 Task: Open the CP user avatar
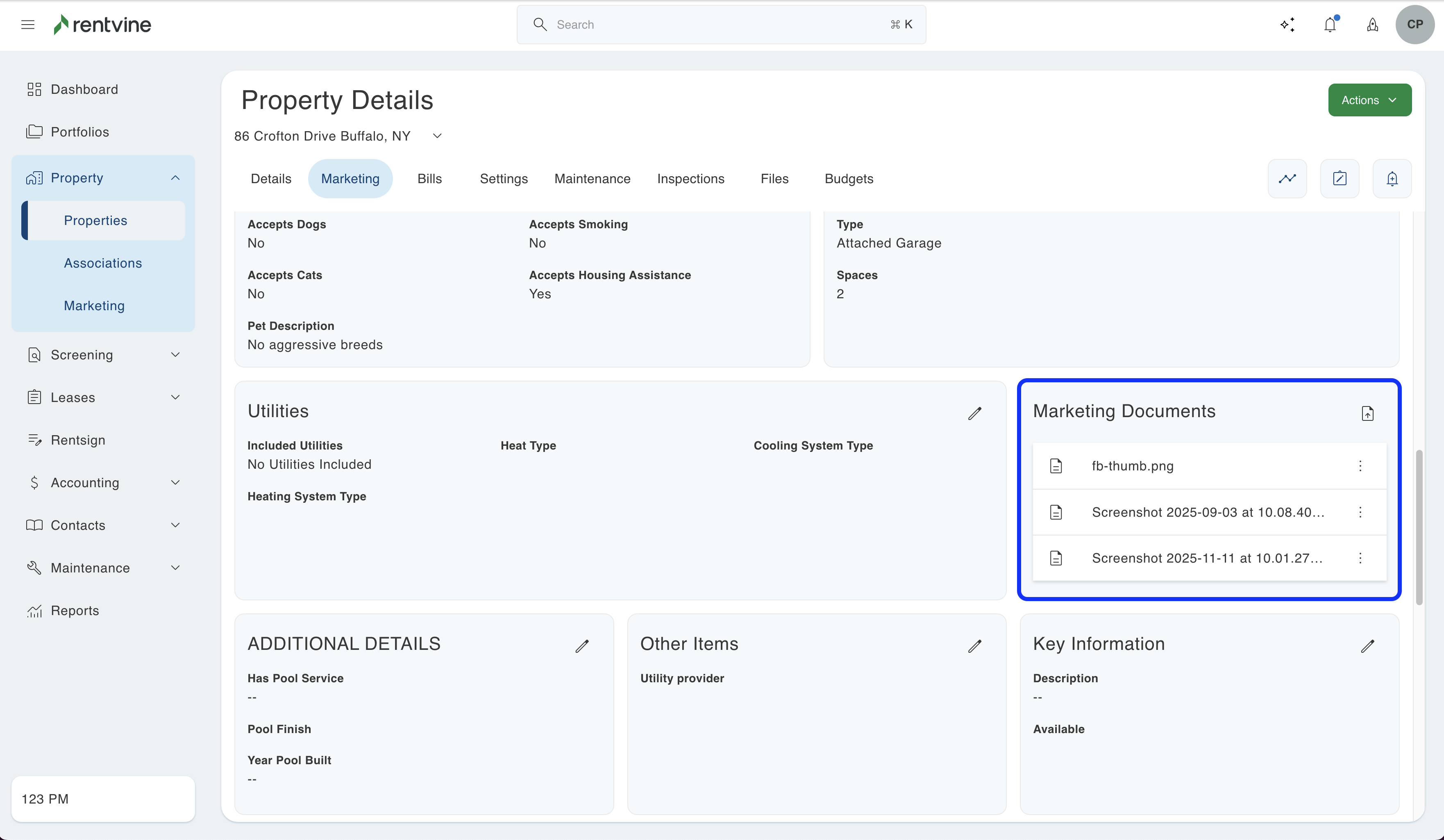[1415, 25]
